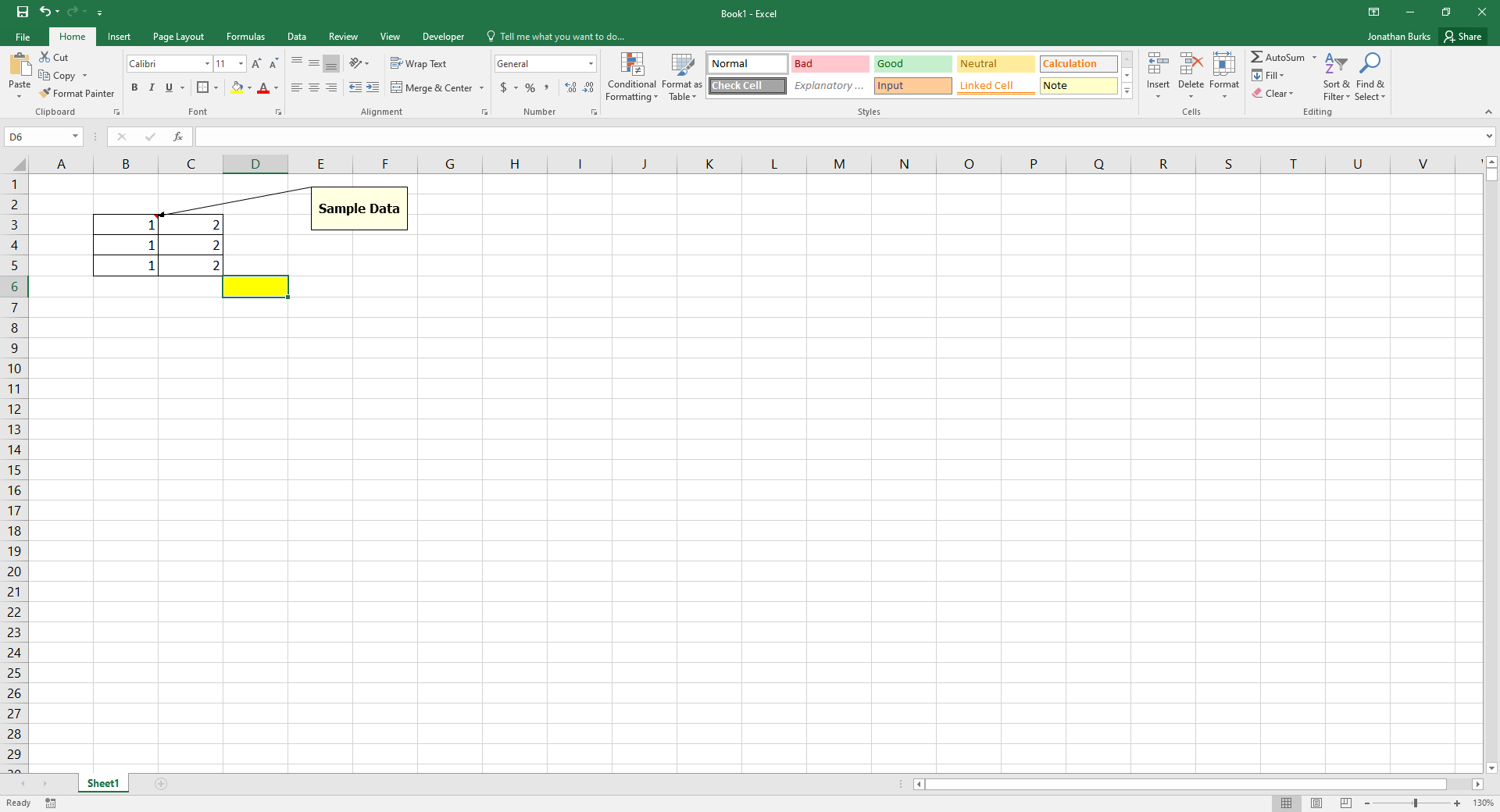The height and width of the screenshot is (812, 1500).
Task: Open the Merge & Center dropdown arrow
Action: (481, 87)
